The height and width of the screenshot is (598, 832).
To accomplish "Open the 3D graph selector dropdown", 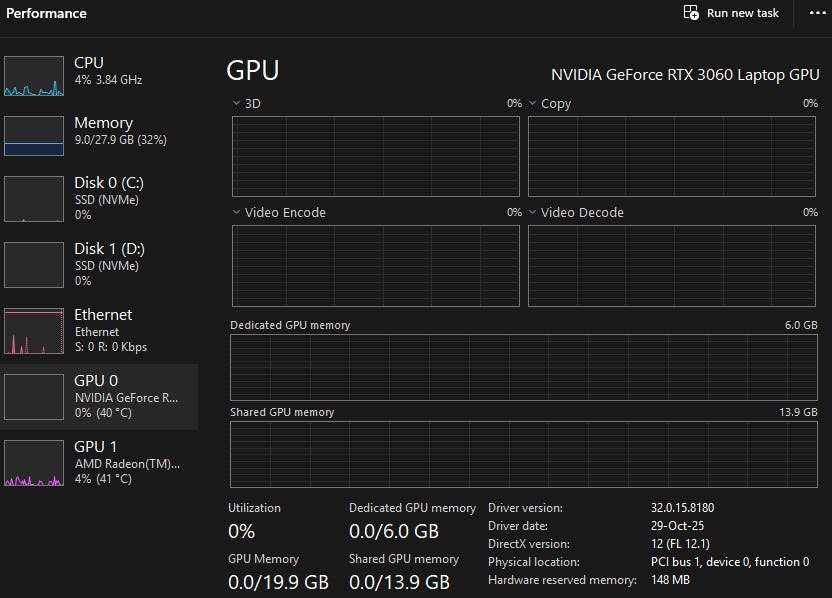I will [236, 103].
